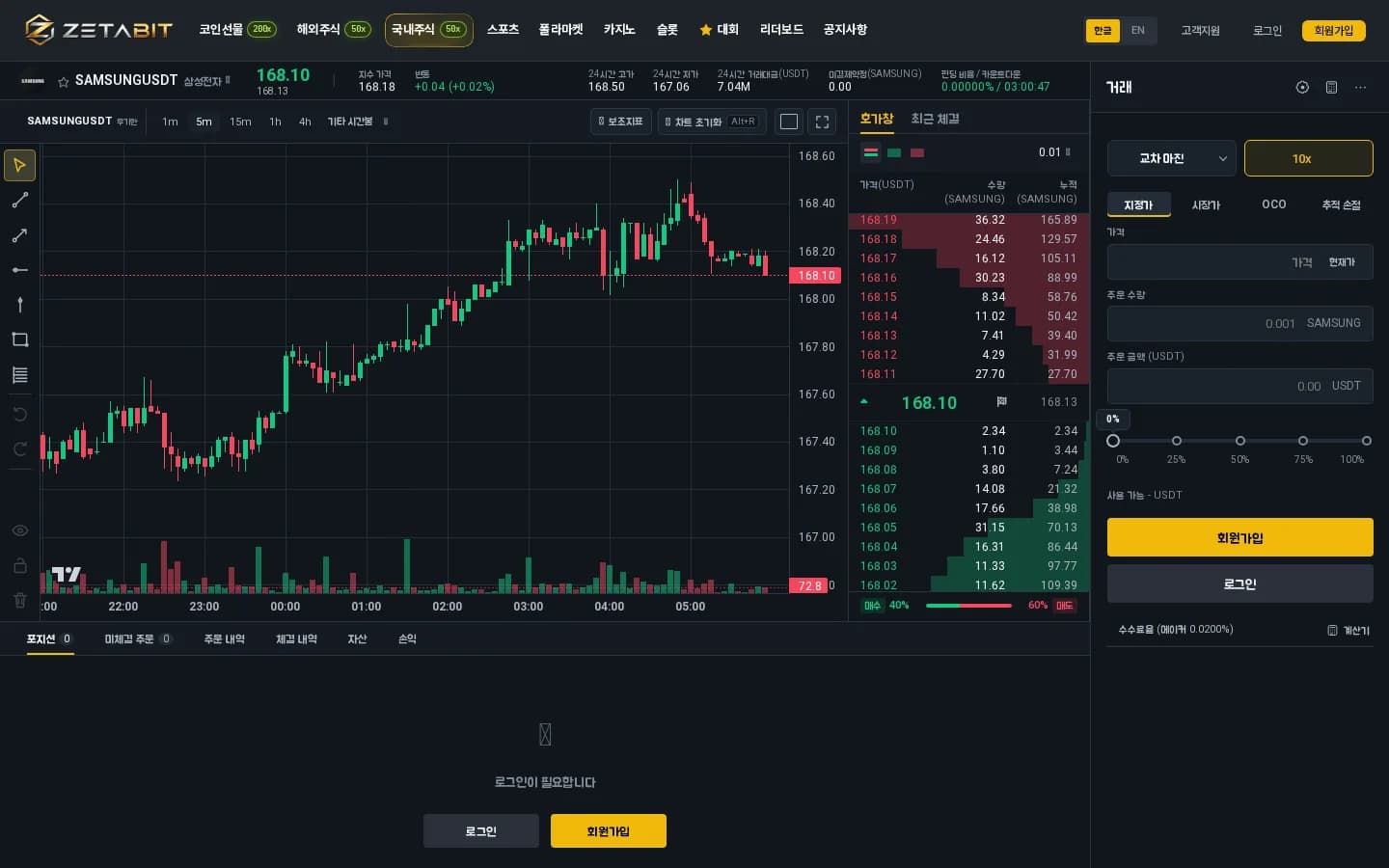This screenshot has height=868, width=1389.
Task: Lock all drawings with the padlock icon
Action: point(20,565)
